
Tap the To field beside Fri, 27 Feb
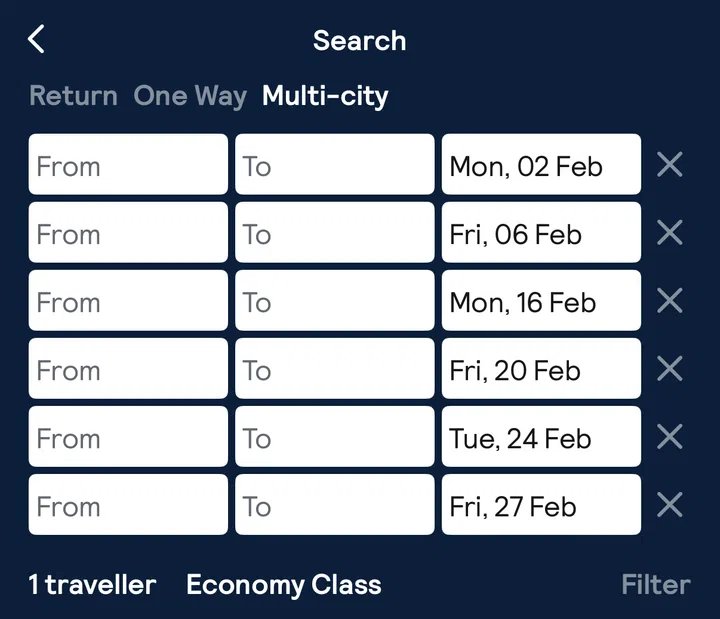tap(335, 505)
